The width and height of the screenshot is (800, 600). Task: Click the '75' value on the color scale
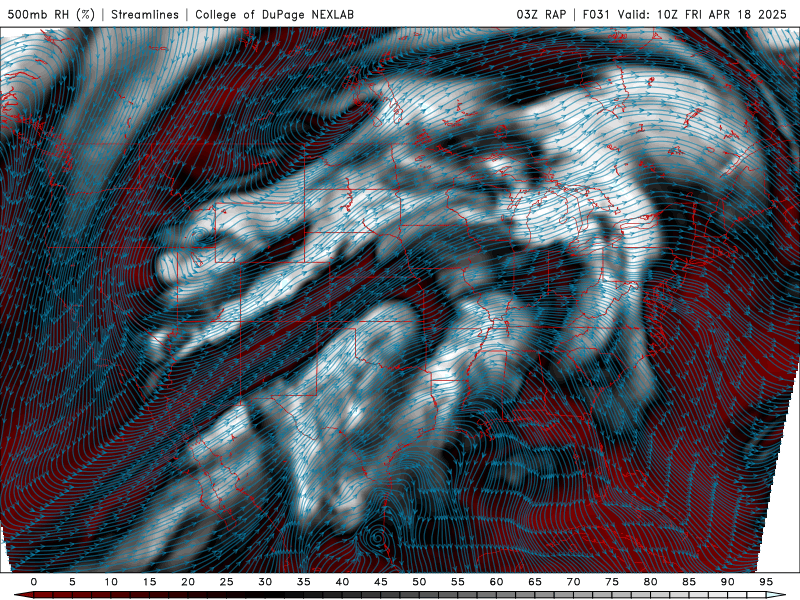click(x=612, y=582)
